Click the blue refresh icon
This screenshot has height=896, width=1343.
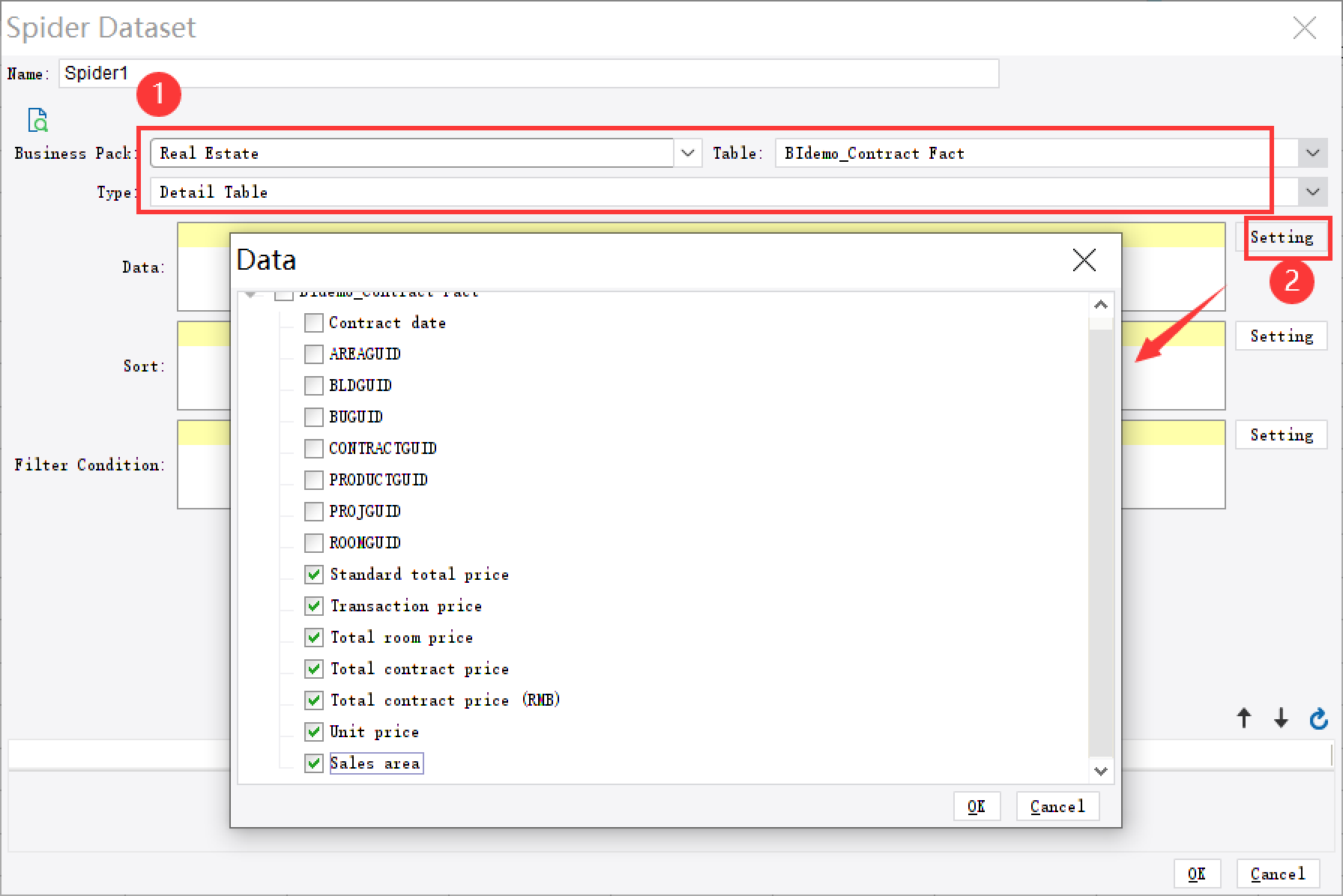(x=1318, y=718)
